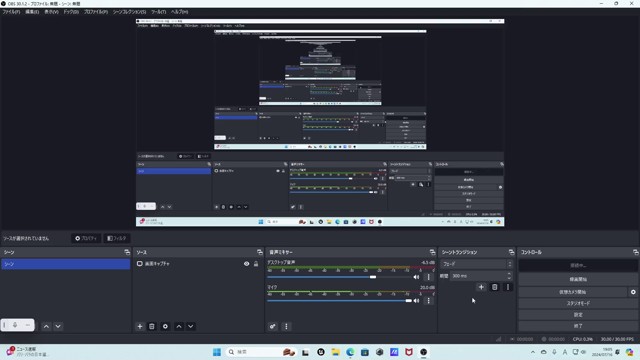Viewport: 640px width, 360px height.
Task: Open the Tools menu in the menu bar
Action: point(158,12)
